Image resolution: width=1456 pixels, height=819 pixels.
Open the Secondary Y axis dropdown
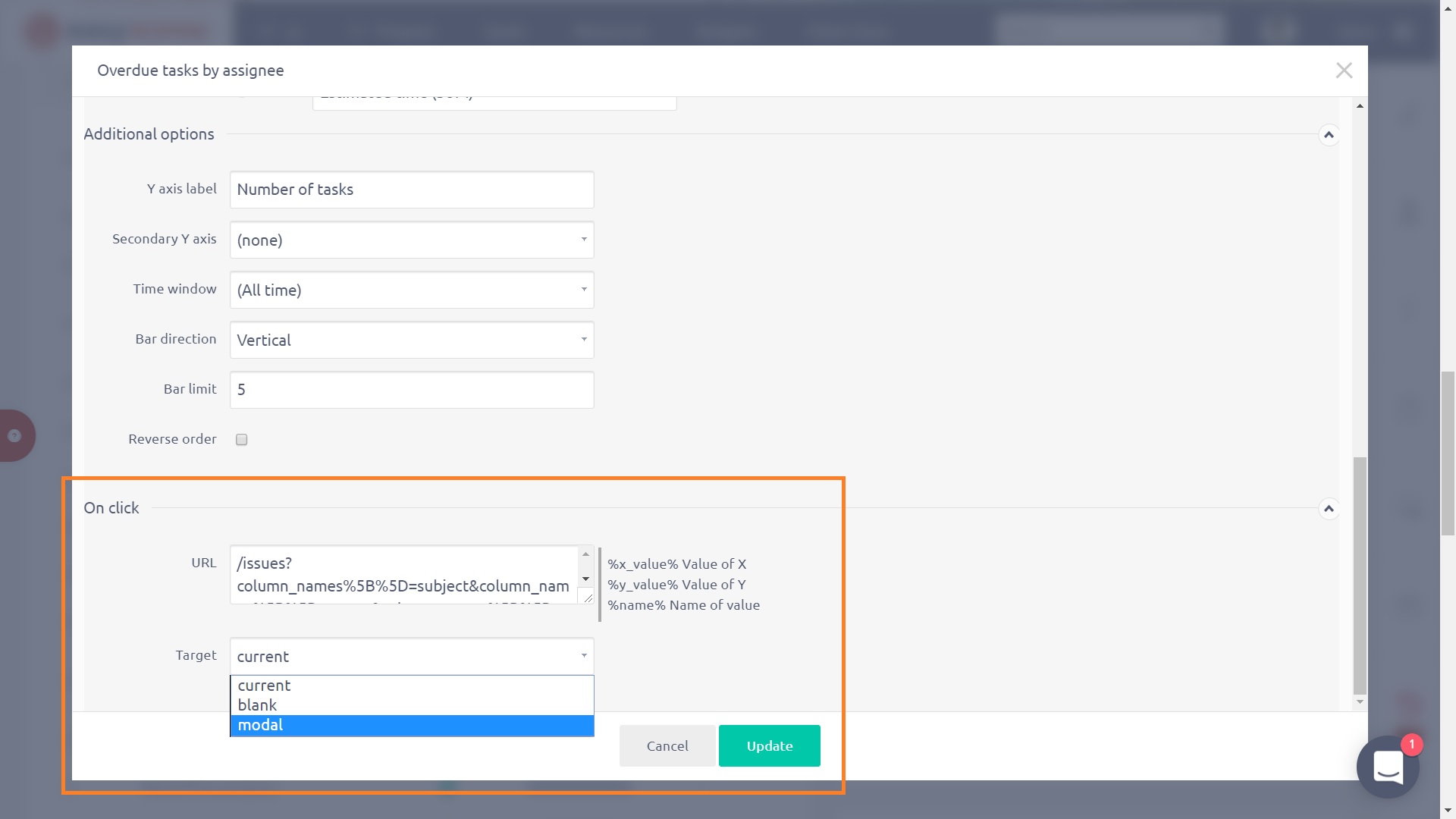[412, 240]
